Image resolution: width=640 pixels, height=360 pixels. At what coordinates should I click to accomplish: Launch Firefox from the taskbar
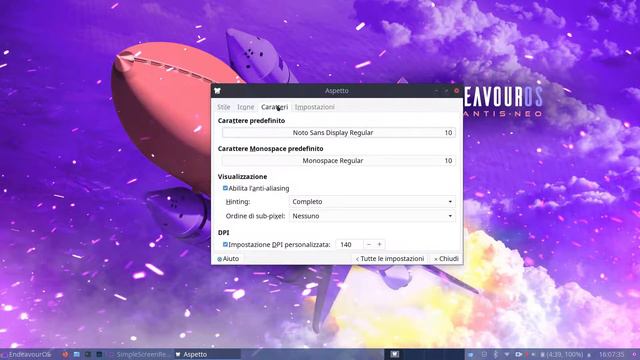point(65,354)
